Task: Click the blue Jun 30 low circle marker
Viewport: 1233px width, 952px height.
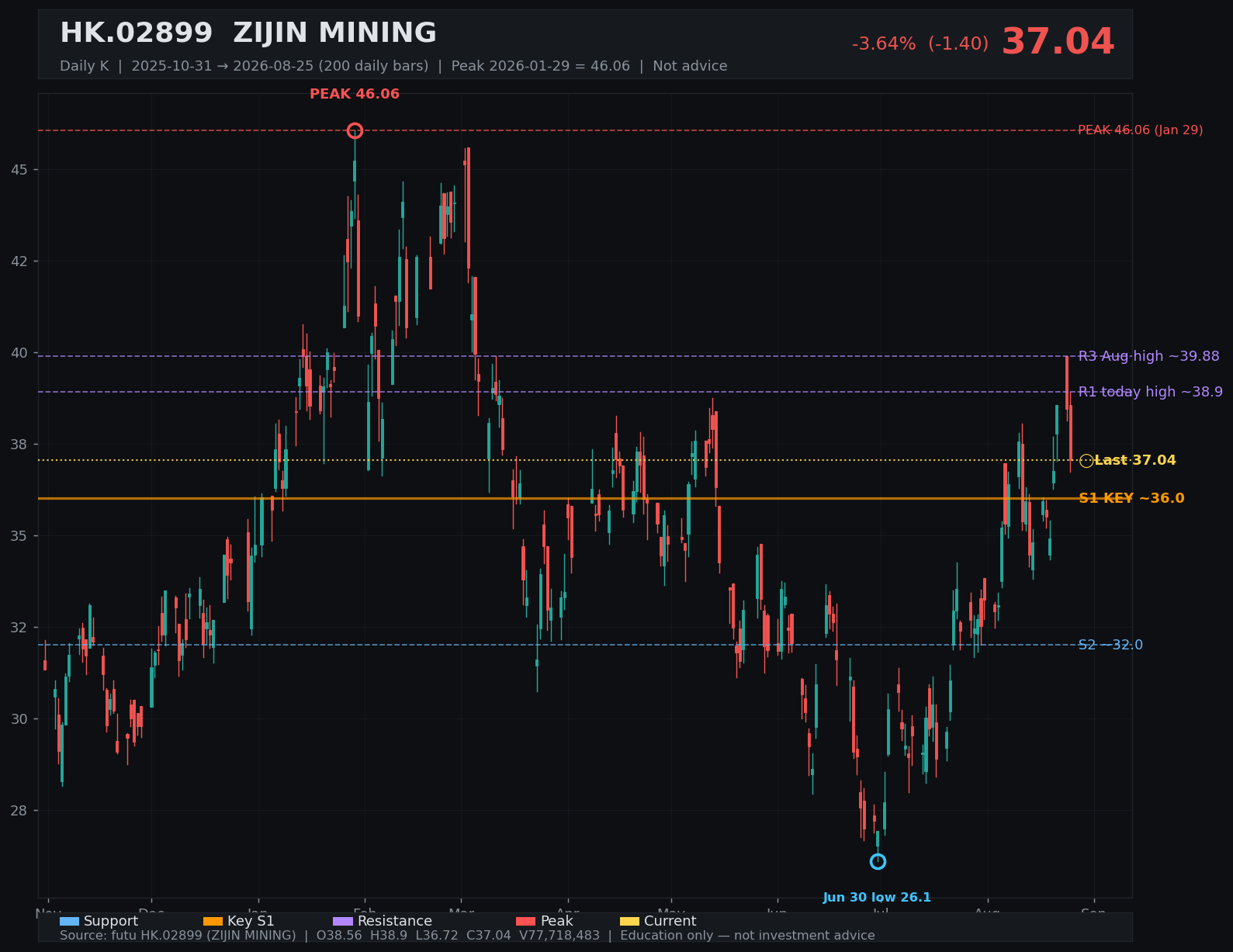Action: tap(878, 861)
